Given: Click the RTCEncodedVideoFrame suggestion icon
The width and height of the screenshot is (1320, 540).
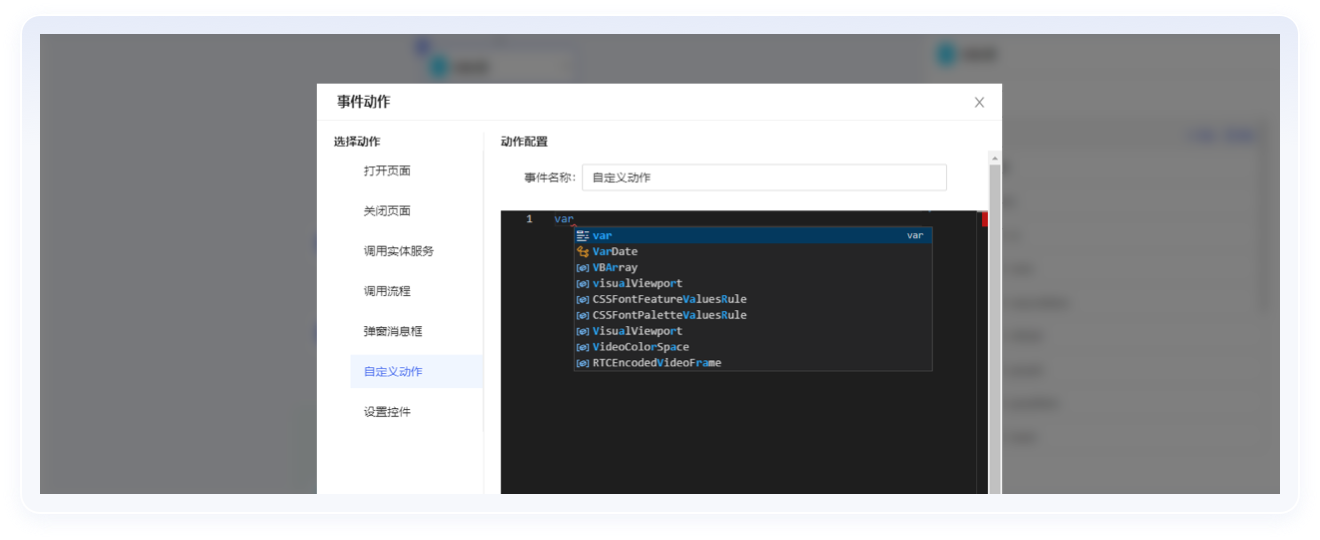Looking at the screenshot, I should pos(582,363).
